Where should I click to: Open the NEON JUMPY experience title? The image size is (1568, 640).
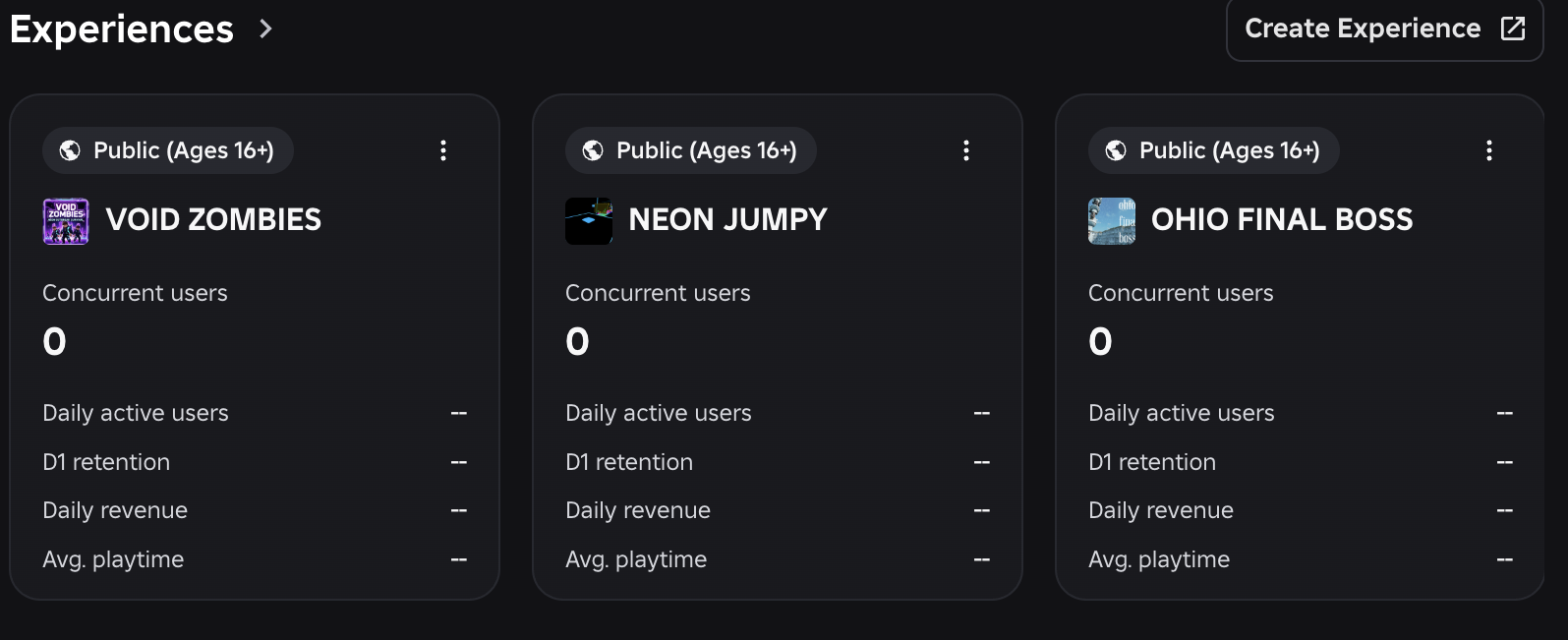727,220
